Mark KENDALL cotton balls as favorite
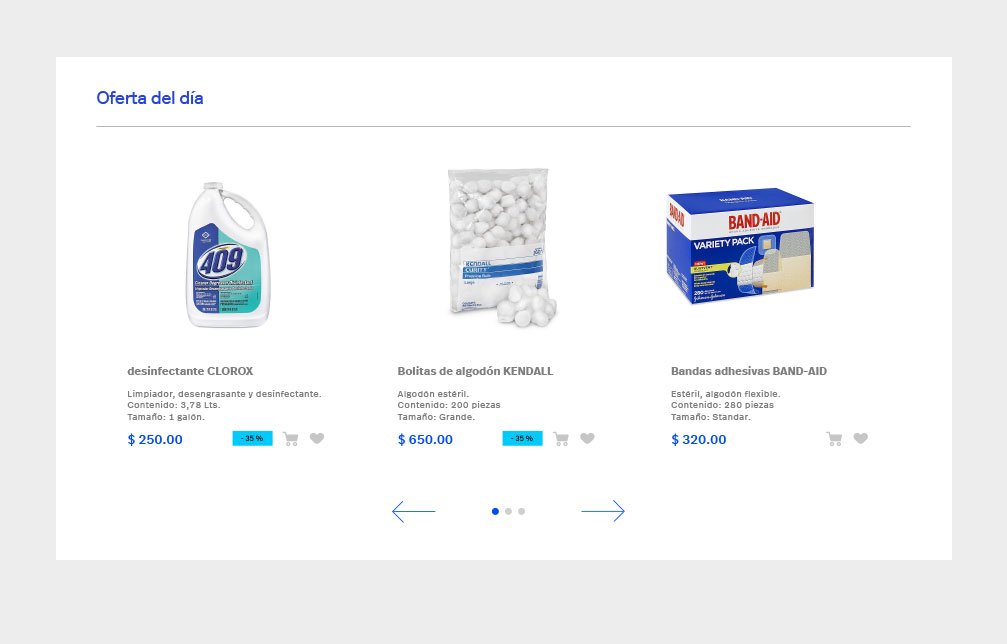The height and width of the screenshot is (644, 1007). click(x=588, y=438)
